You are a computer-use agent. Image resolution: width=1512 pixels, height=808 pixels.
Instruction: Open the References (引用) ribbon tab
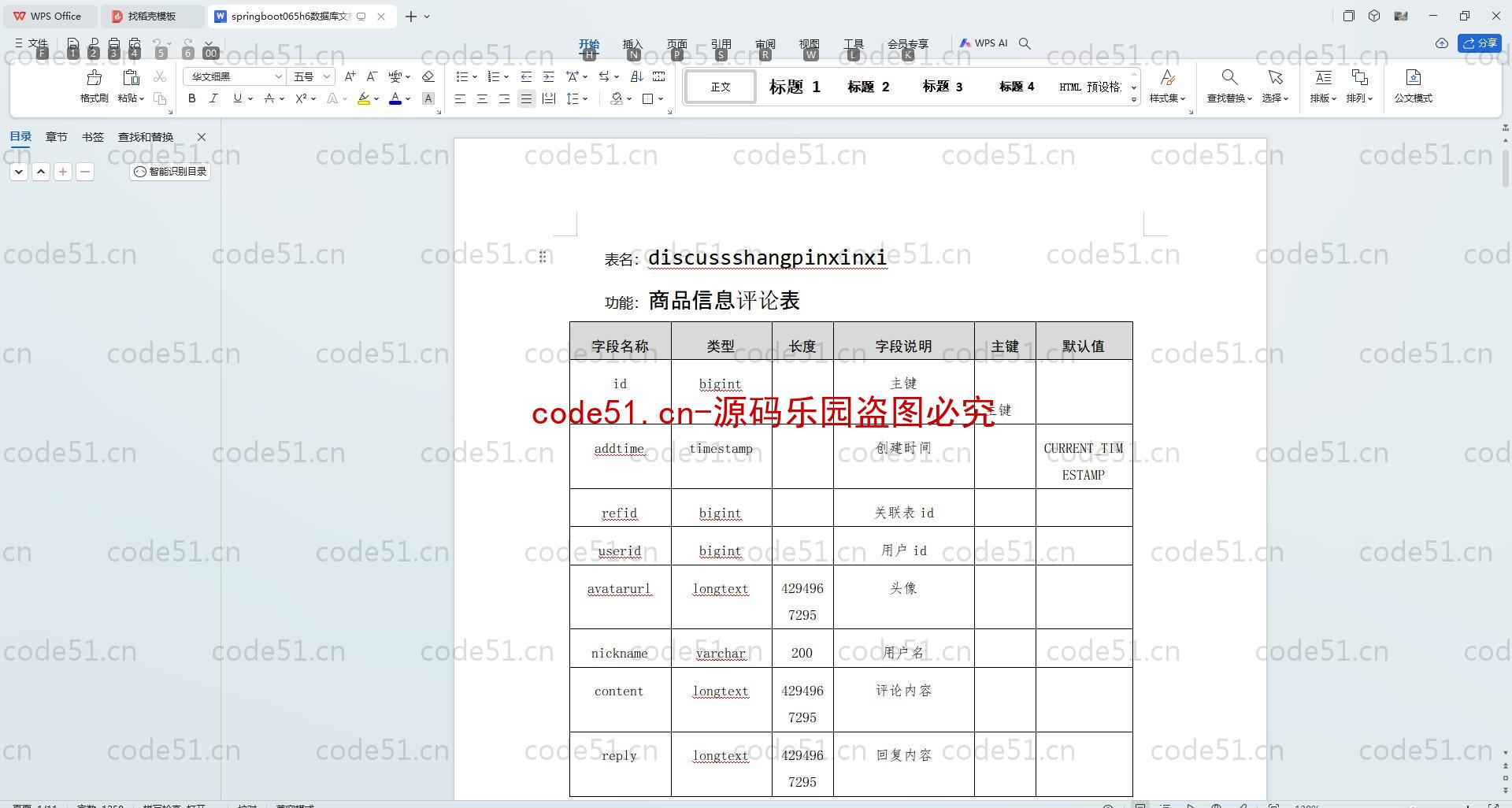(x=721, y=44)
